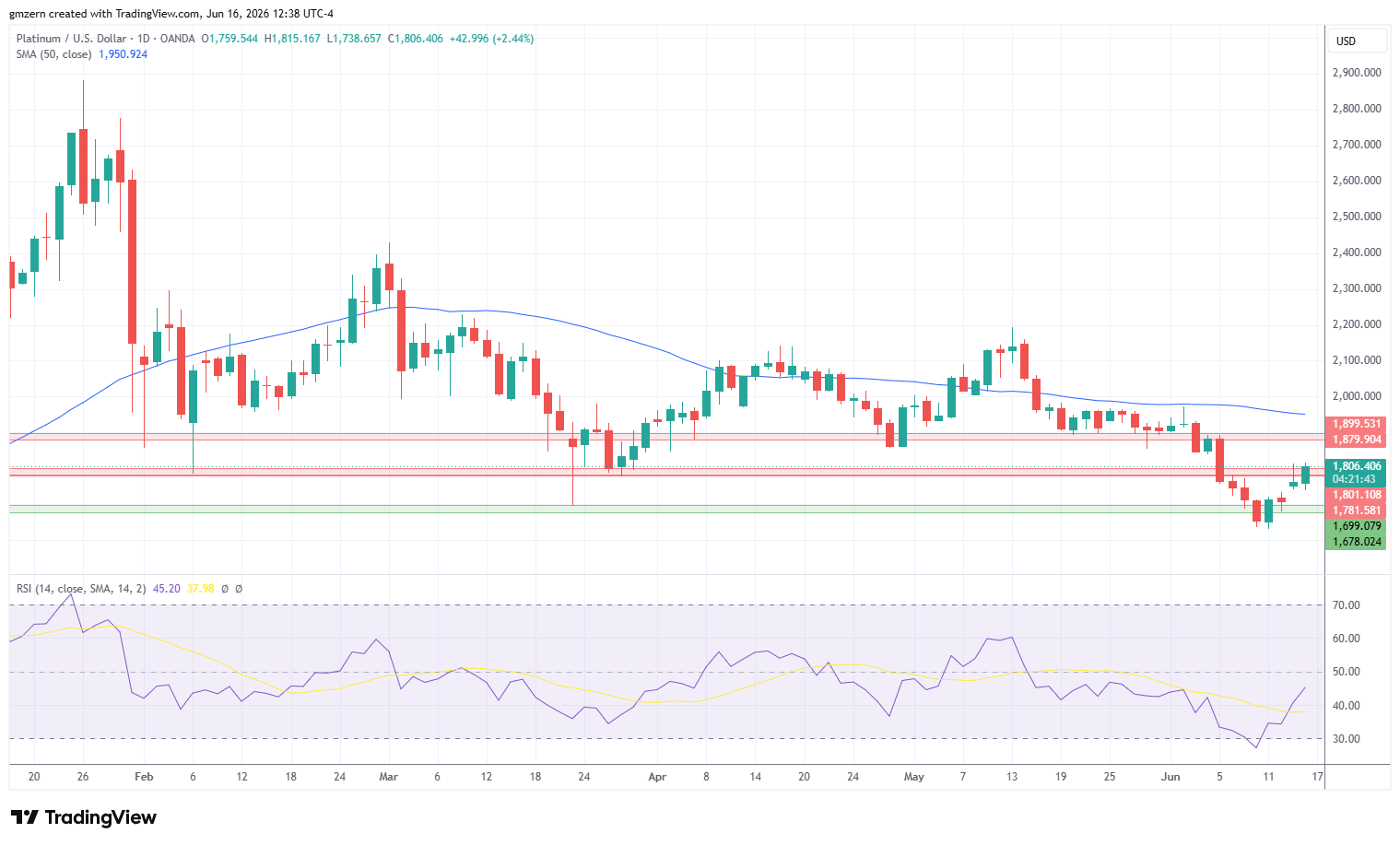Viewport: 1400px width, 845px height.
Task: Click the Apr label on the time axis
Action: (x=657, y=777)
